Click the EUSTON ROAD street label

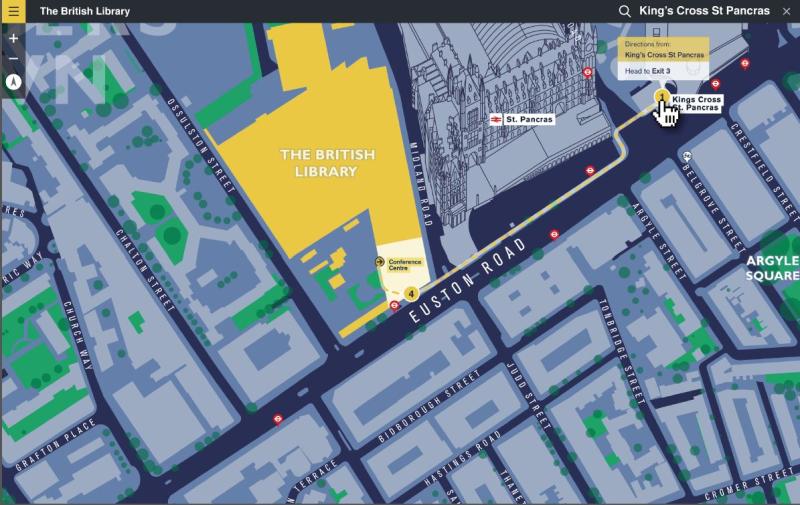(467, 281)
